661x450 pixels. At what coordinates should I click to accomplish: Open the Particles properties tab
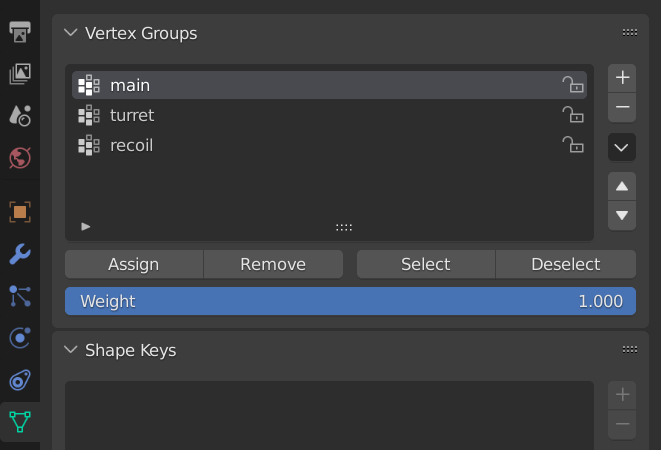click(20, 296)
